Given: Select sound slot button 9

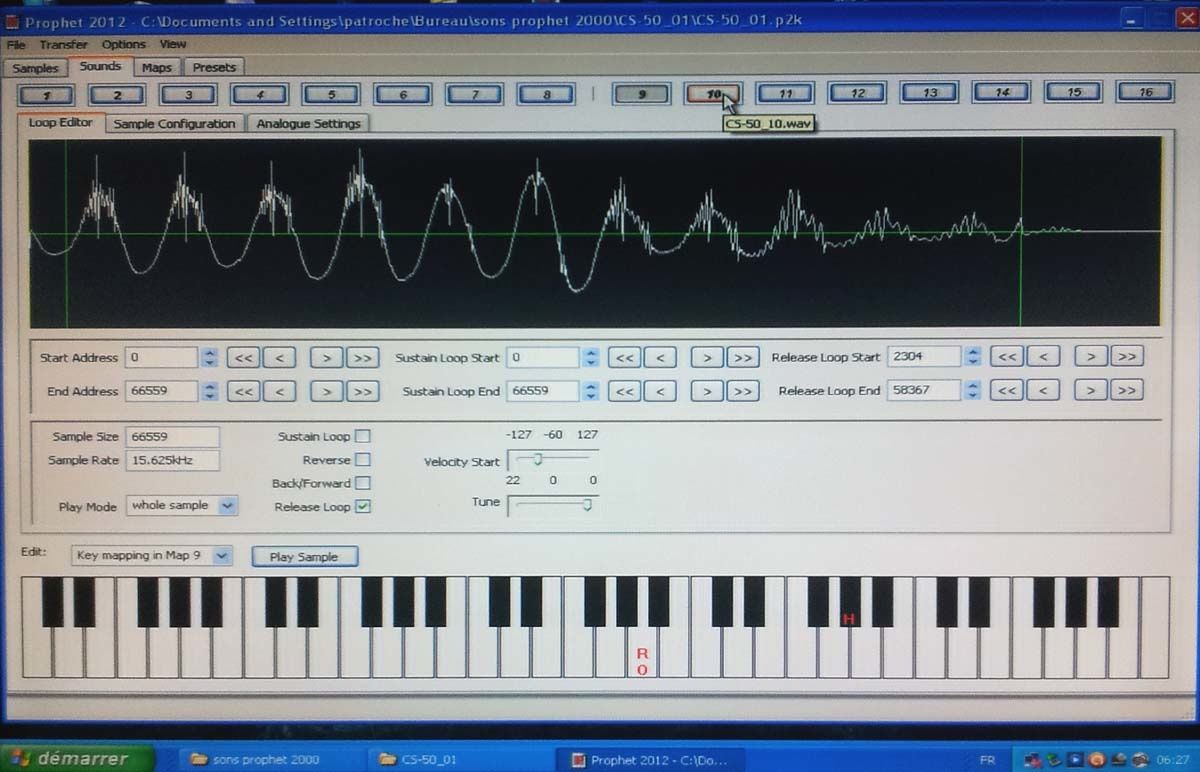Looking at the screenshot, I should pyautogui.click(x=641, y=94).
